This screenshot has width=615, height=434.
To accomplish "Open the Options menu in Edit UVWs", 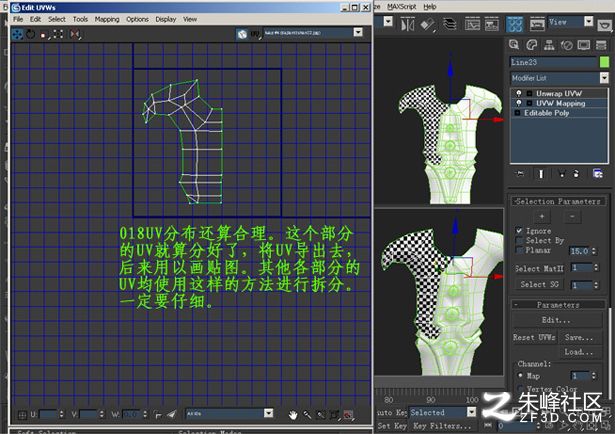I will pyautogui.click(x=137, y=19).
